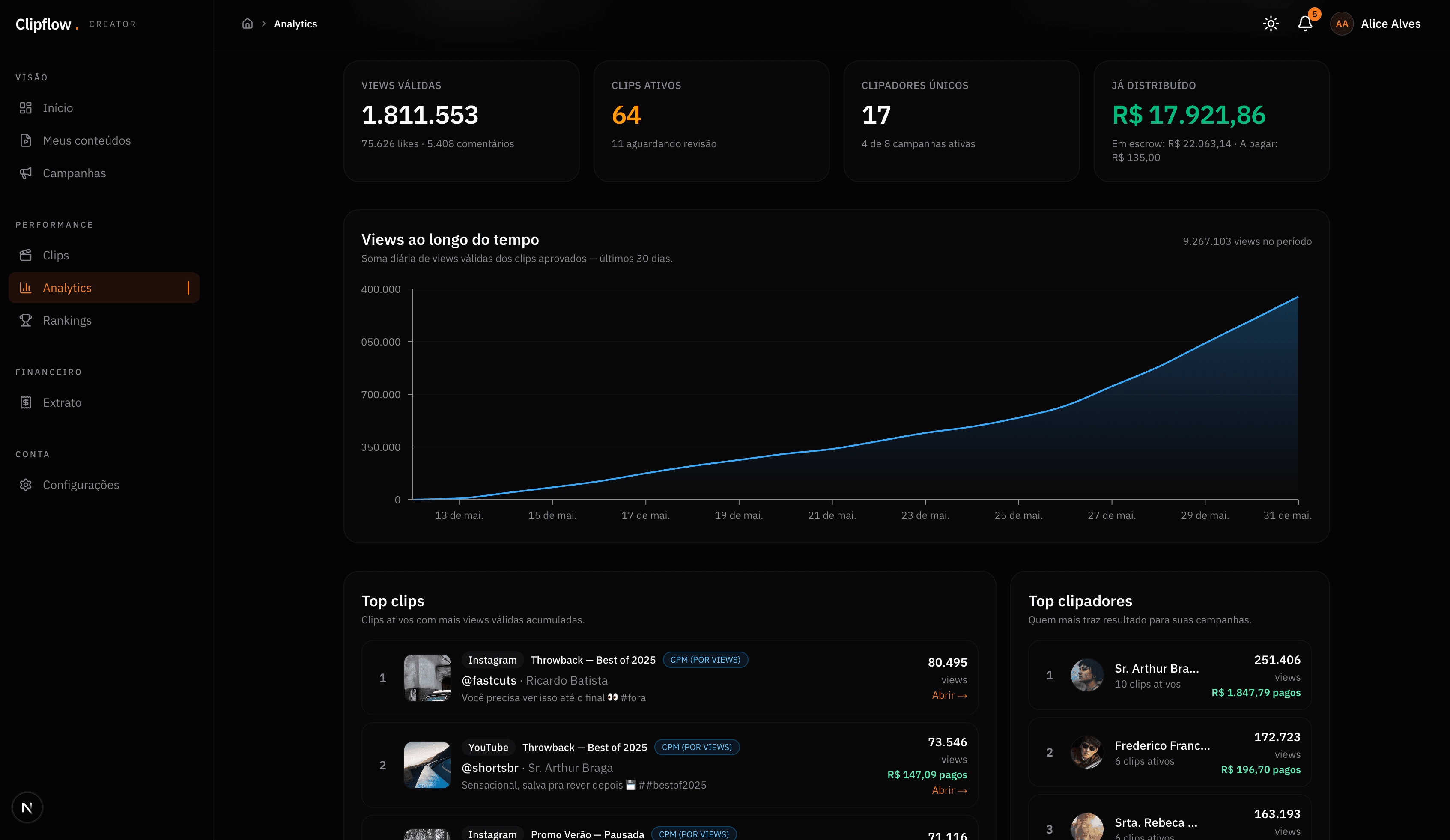1450x840 pixels.
Task: Click the round N logo button
Action: tap(27, 808)
